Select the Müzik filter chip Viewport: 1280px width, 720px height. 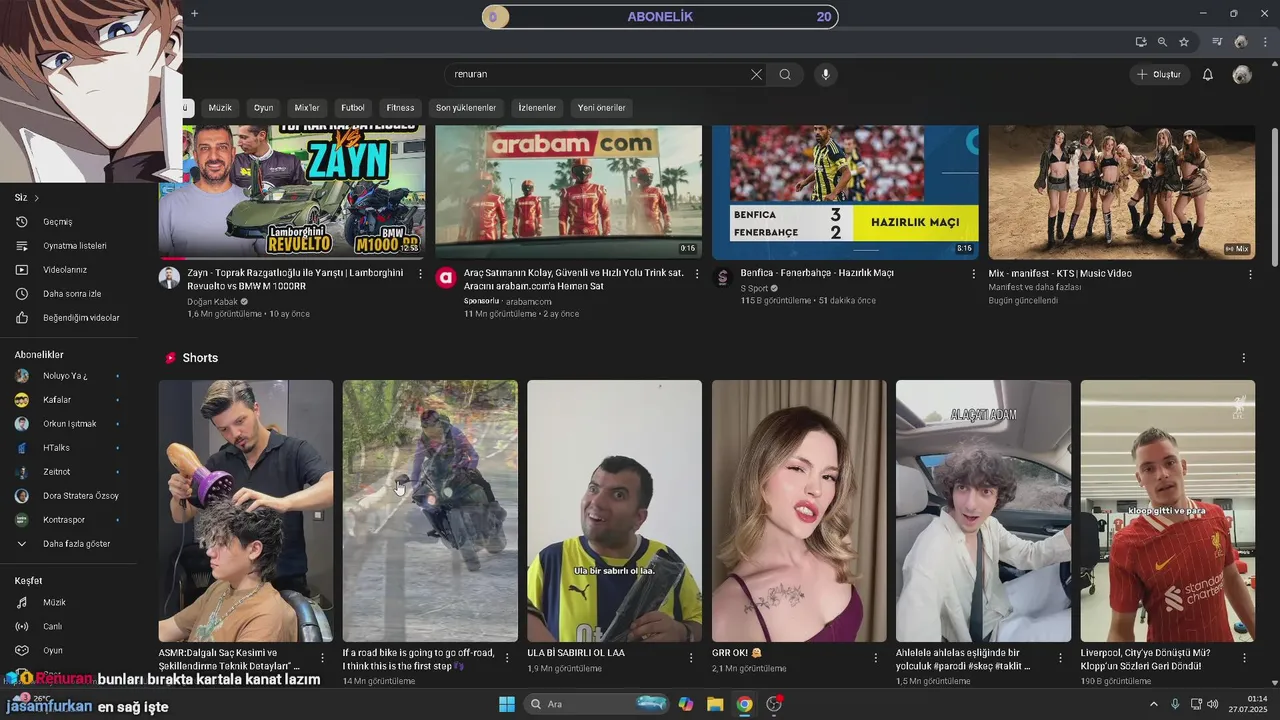pos(220,108)
